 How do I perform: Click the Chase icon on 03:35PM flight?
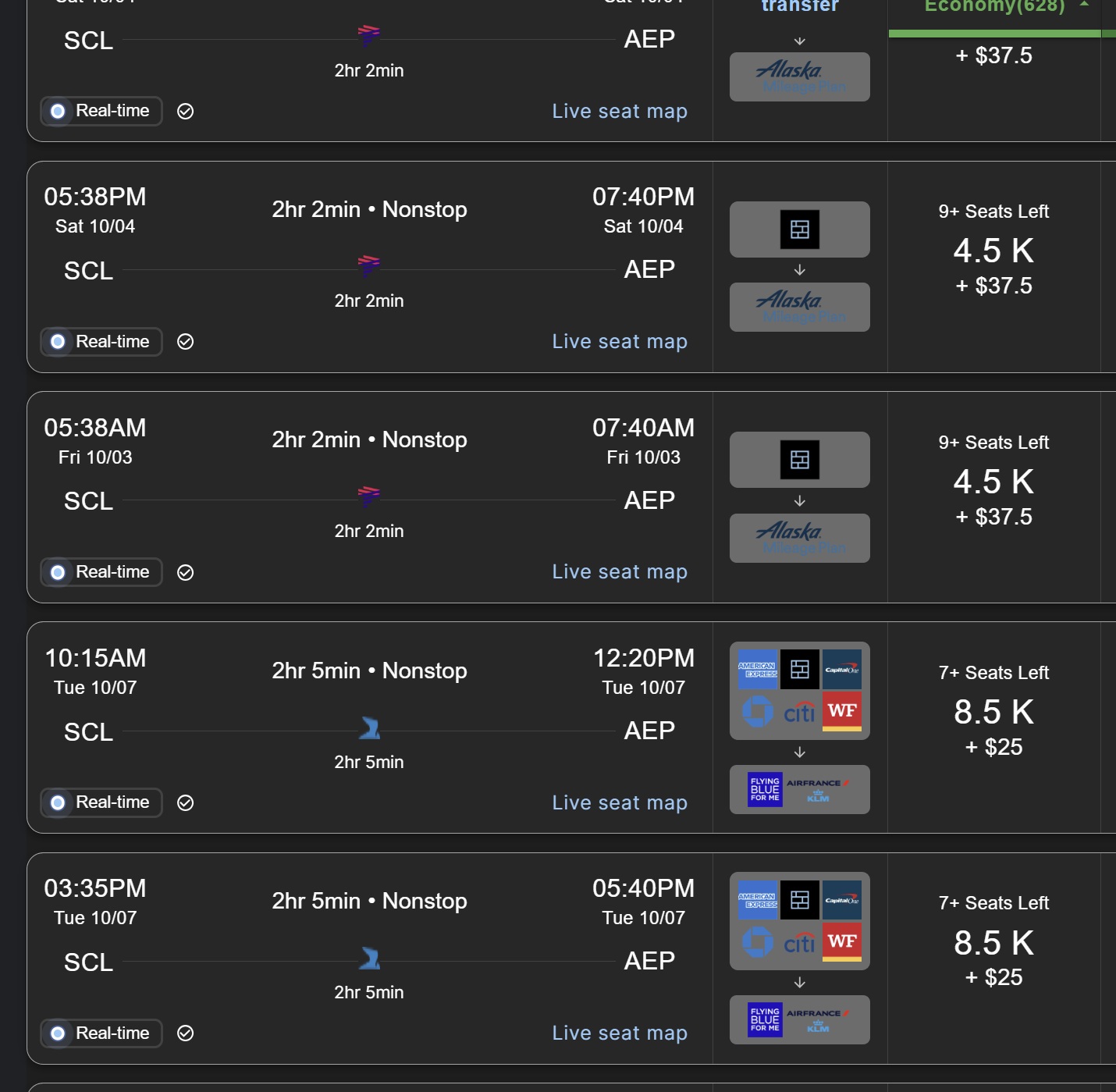pos(758,942)
